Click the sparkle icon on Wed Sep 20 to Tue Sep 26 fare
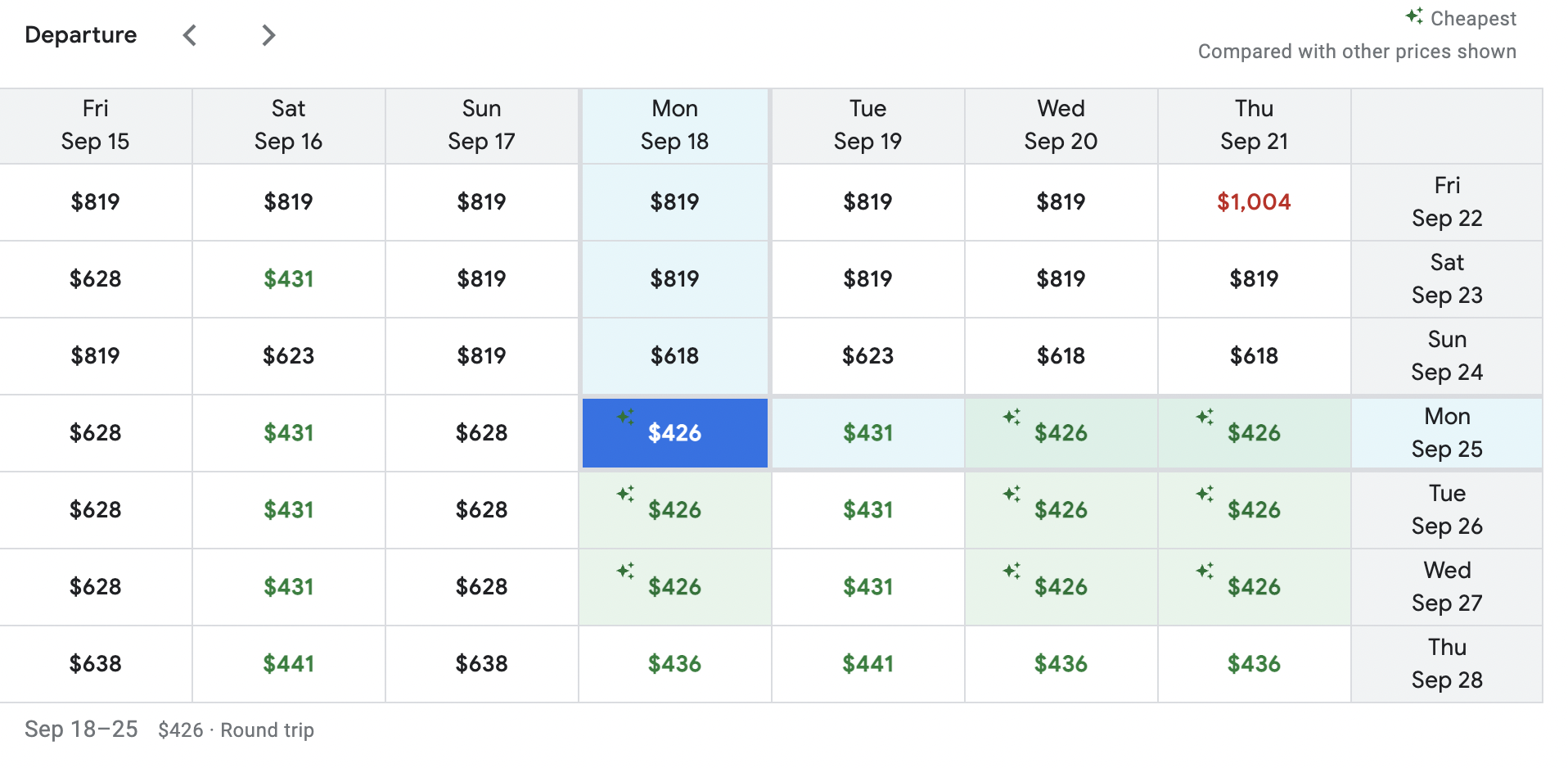Viewport: 1568px width, 768px height. click(x=1012, y=495)
